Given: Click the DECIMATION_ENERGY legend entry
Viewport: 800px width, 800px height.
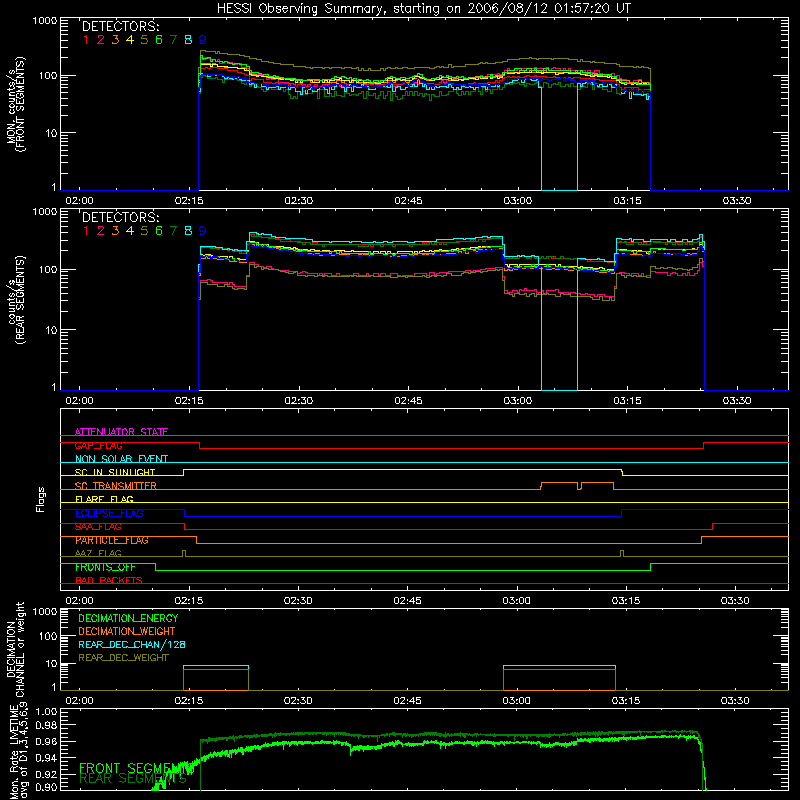Looking at the screenshot, I should pos(128,618).
